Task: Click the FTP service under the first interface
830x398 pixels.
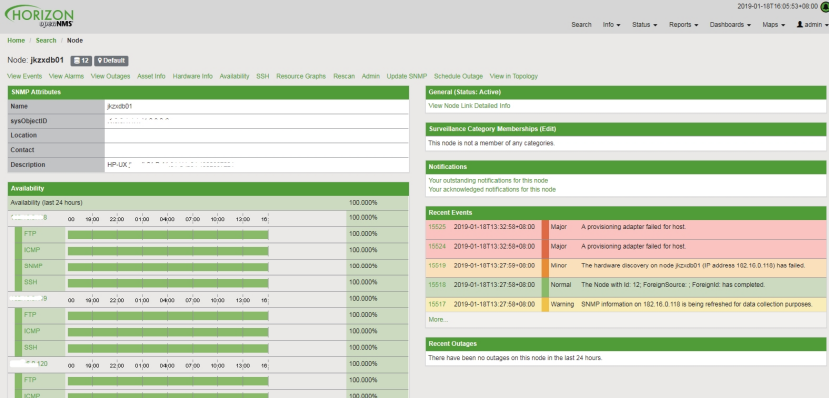Action: pyautogui.click(x=30, y=234)
